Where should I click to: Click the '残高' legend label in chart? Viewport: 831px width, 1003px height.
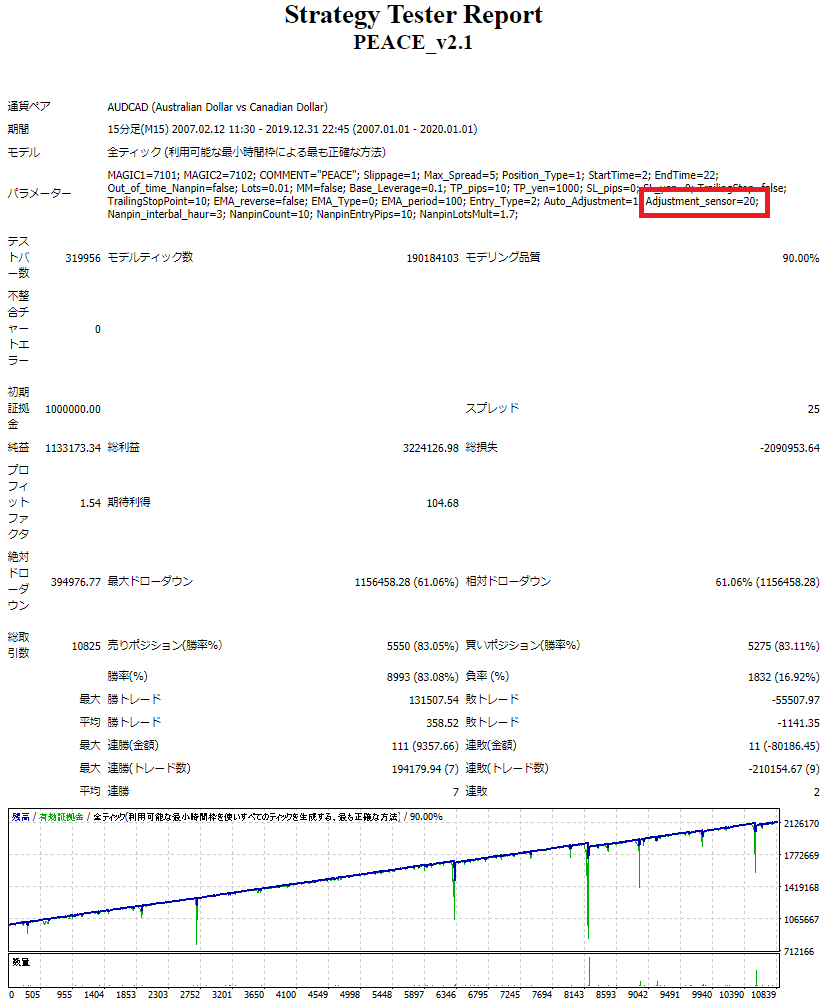[21, 817]
